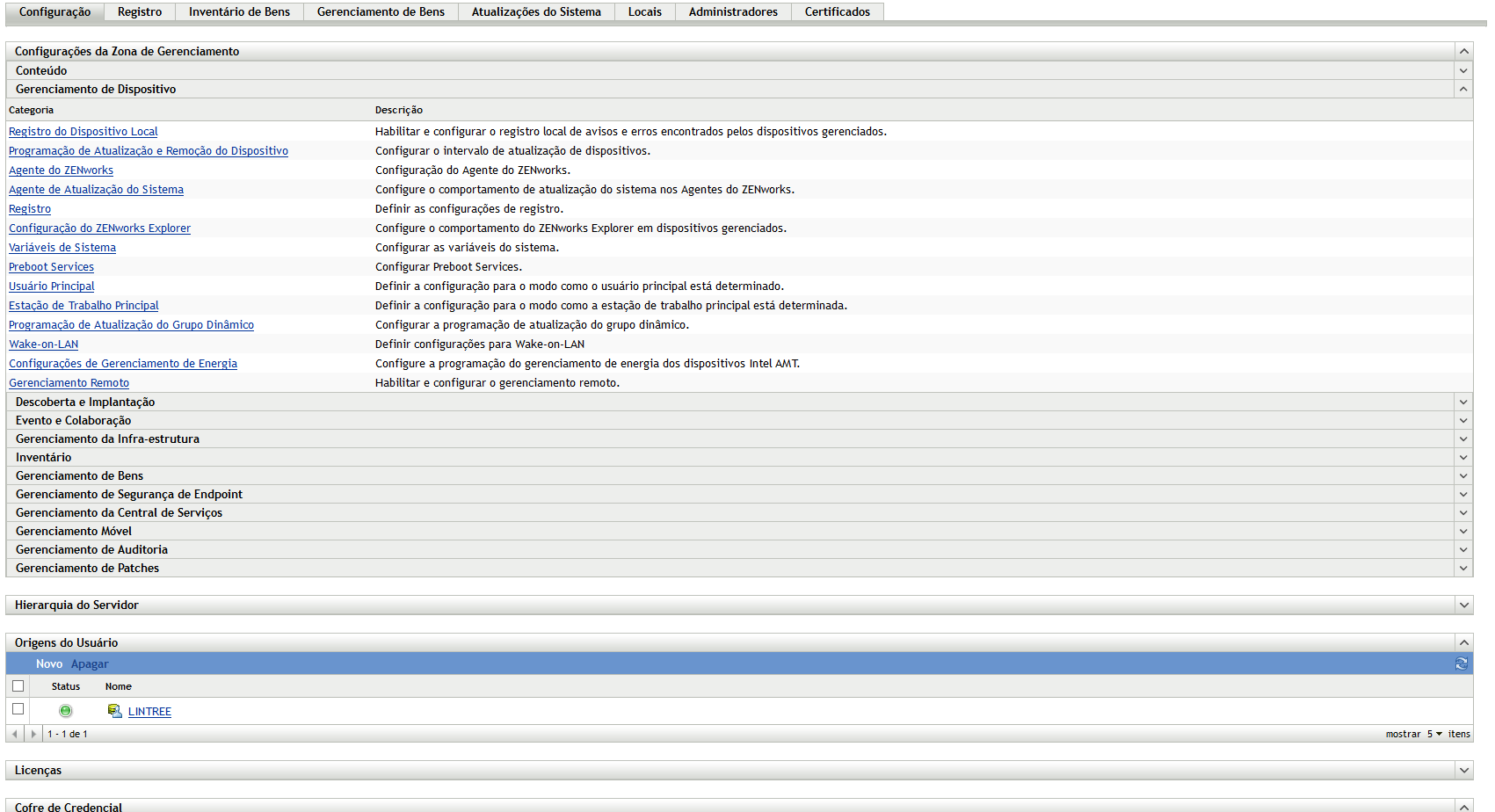Open the Estação de Trabalho Principal link
The width and height of the screenshot is (1495, 812).
pos(83,306)
